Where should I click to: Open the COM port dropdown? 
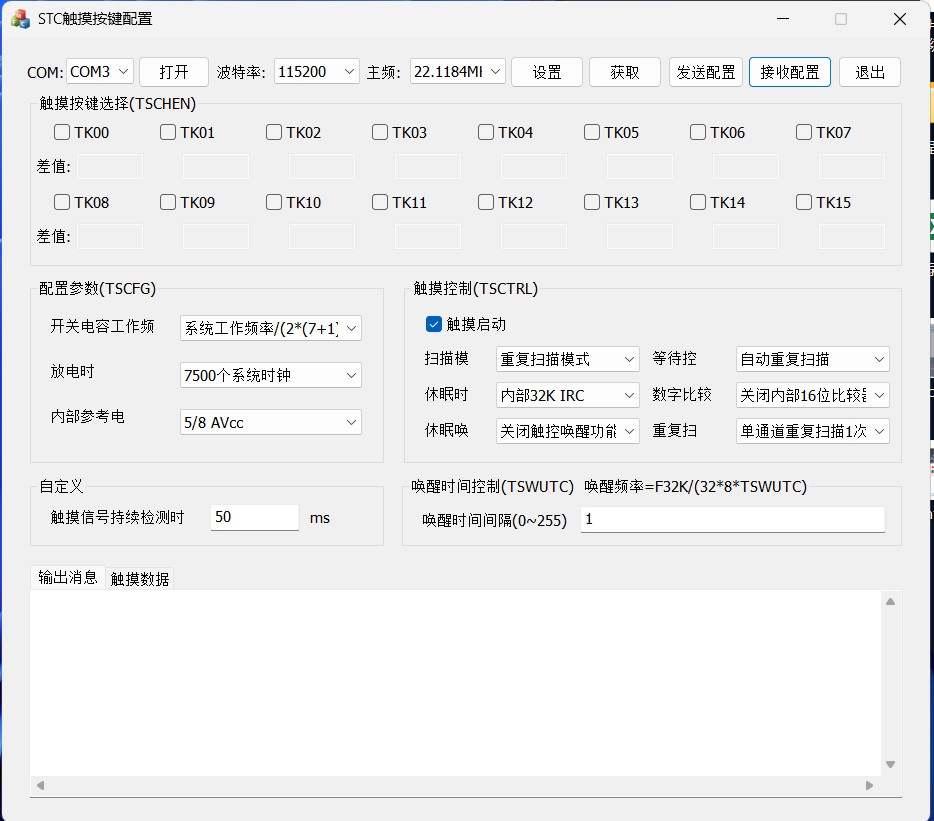[99, 72]
